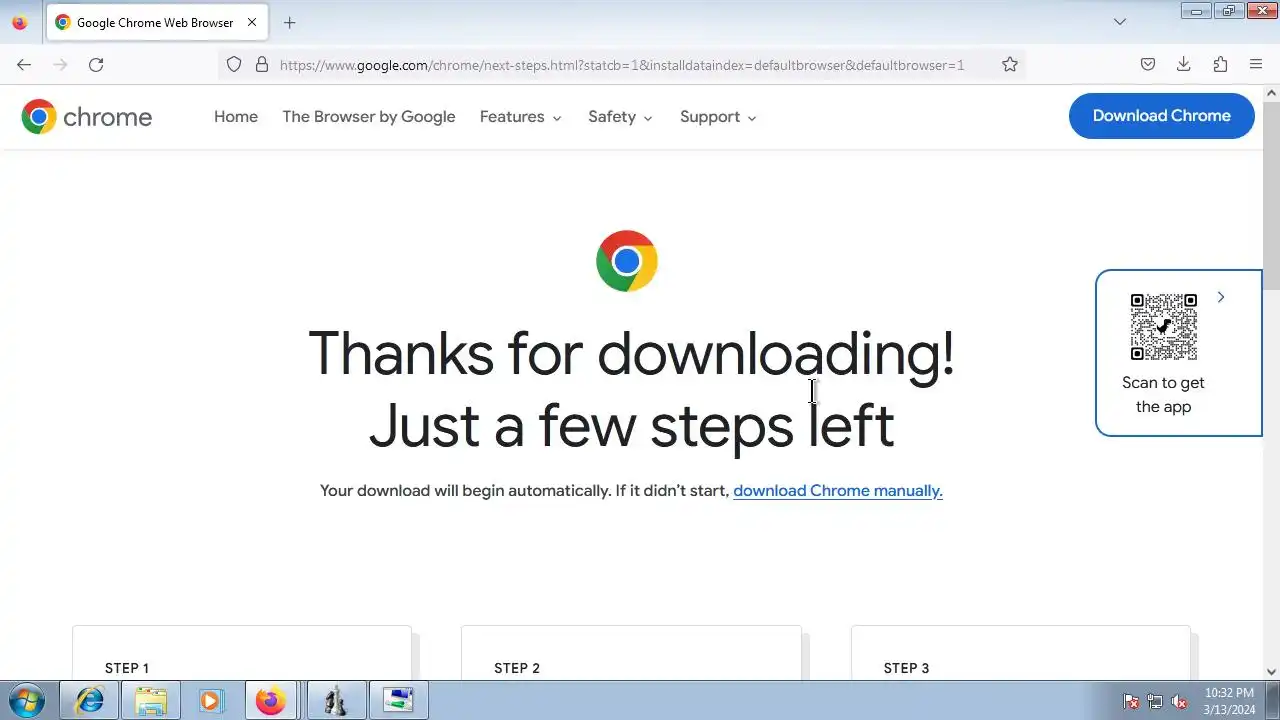Screen dimensions: 1280x720
Task: Click the large Chrome logo above heading
Action: (627, 261)
